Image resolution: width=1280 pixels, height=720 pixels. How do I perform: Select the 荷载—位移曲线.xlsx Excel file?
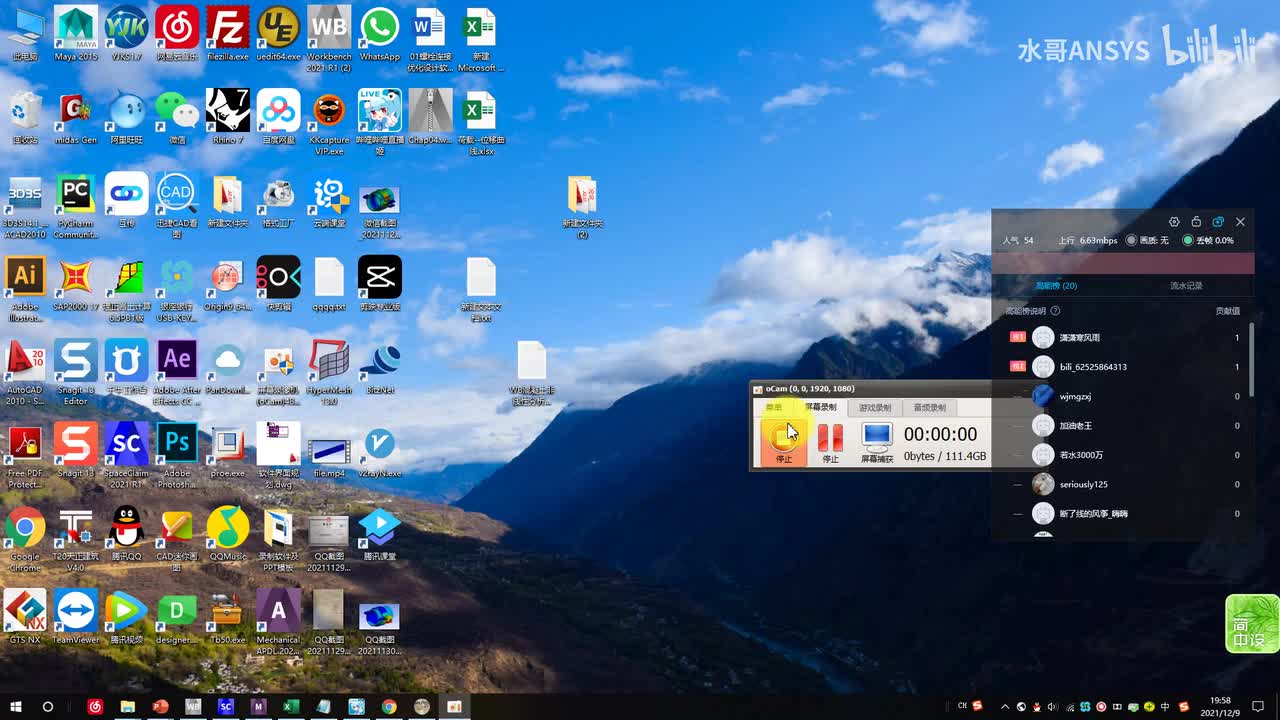(480, 123)
